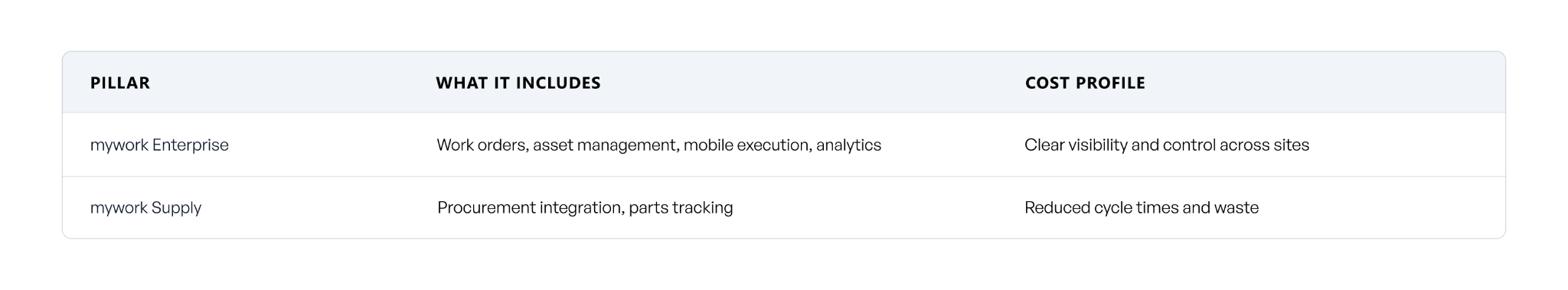This screenshot has height=290, width=1568.
Task: Click the word 'PROFILE' in header
Action: point(1113,83)
